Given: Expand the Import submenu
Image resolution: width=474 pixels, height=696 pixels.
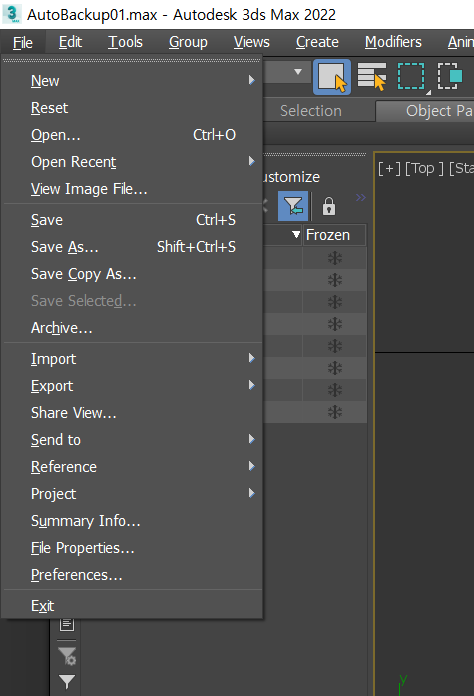Looking at the screenshot, I should coord(132,359).
